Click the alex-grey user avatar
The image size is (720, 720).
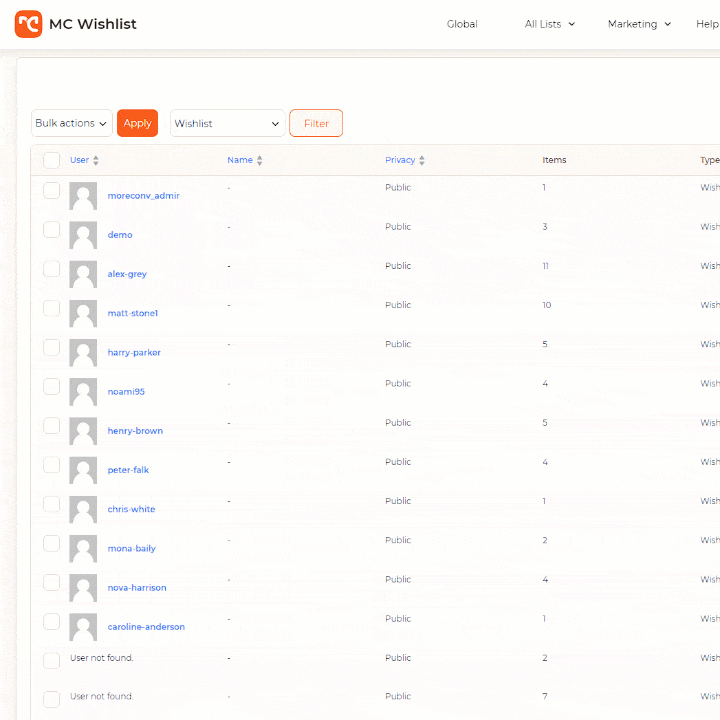[83, 274]
